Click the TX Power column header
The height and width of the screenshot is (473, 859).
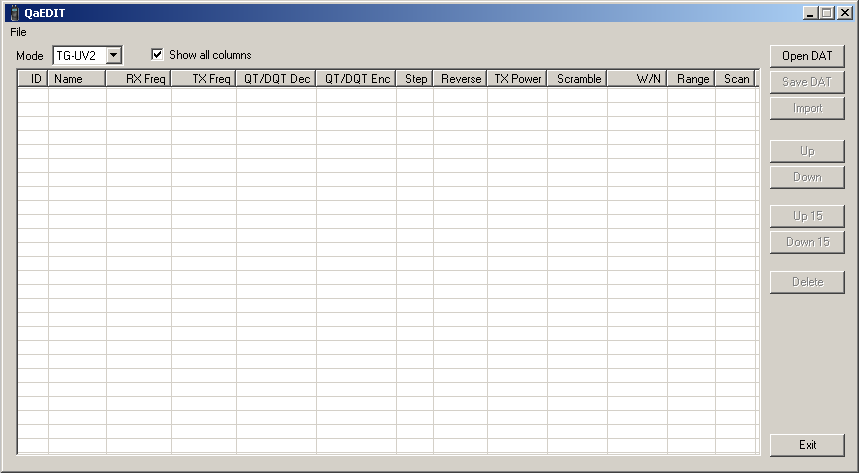point(517,78)
